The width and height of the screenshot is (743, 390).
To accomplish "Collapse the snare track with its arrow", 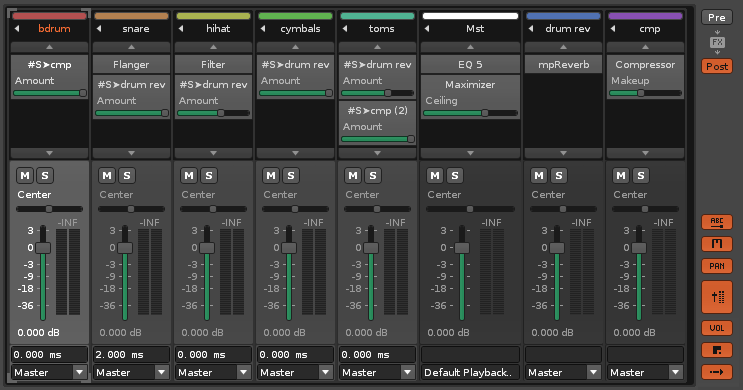I will pyautogui.click(x=99, y=29).
